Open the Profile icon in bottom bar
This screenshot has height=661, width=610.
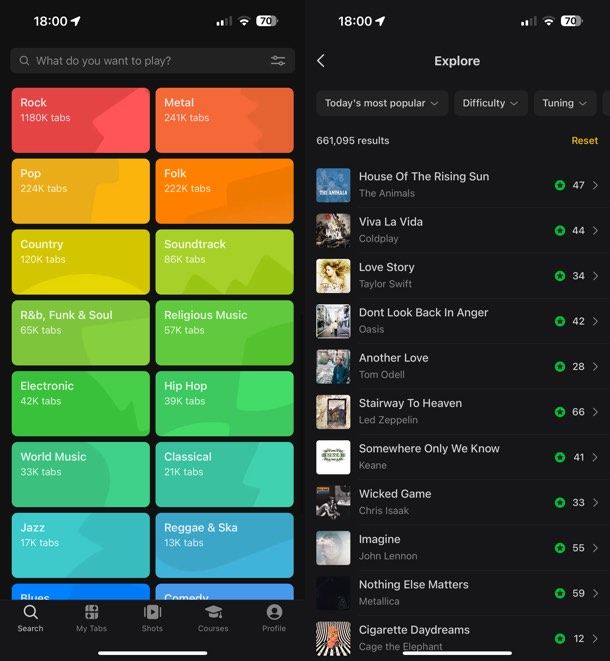click(x=274, y=612)
